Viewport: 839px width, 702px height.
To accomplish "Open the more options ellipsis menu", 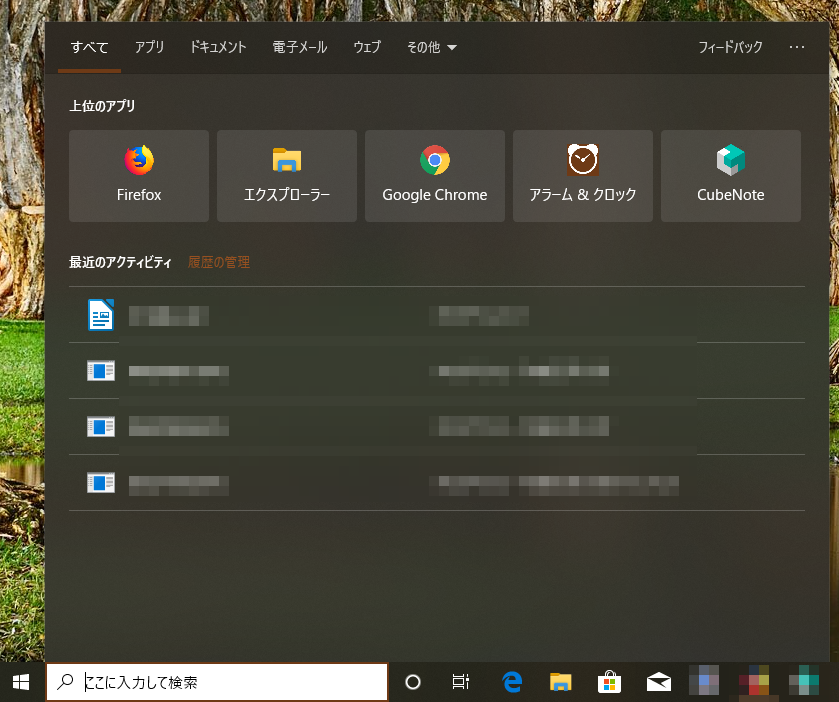I will pos(797,47).
